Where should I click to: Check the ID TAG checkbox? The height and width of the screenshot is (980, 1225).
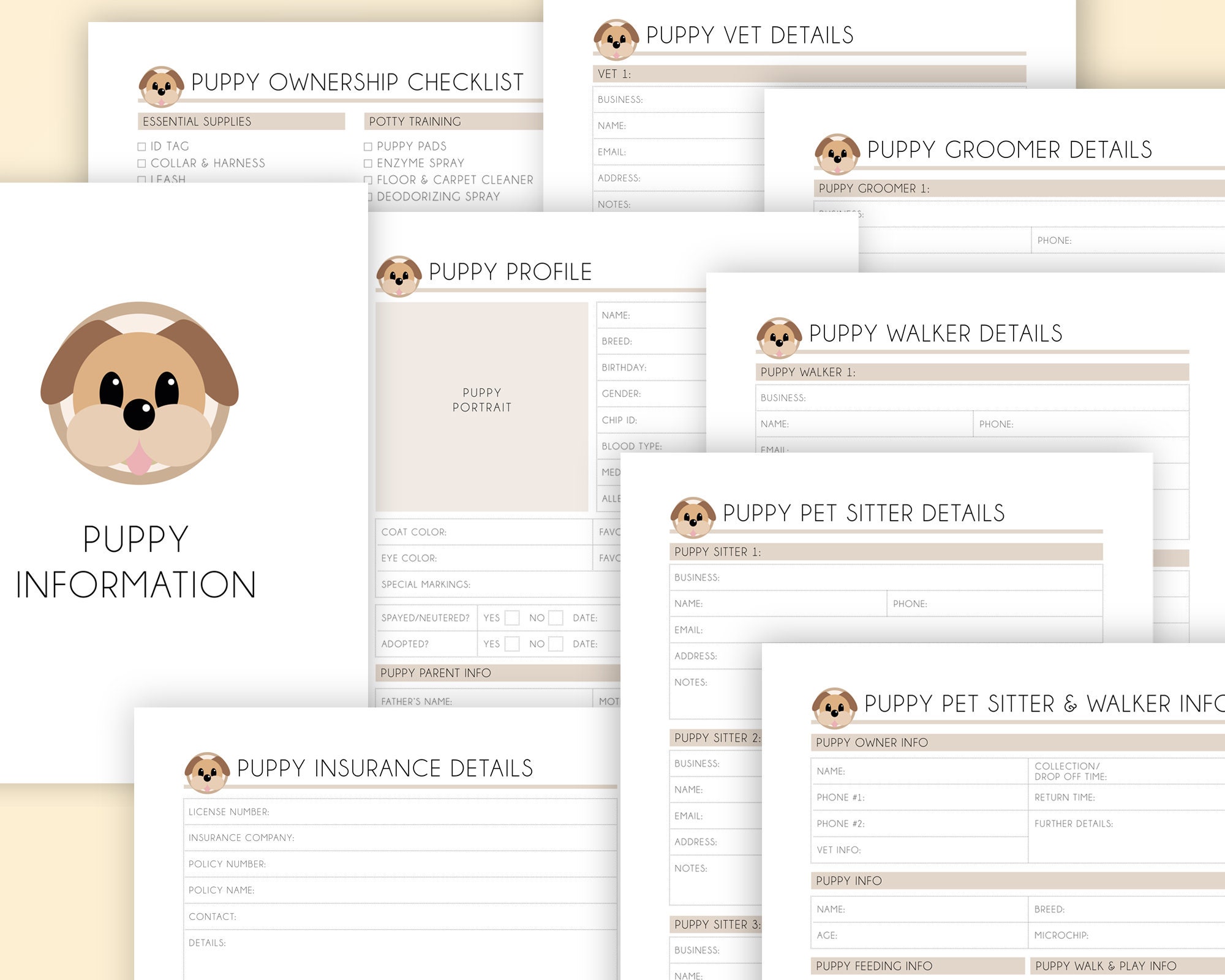tap(141, 146)
